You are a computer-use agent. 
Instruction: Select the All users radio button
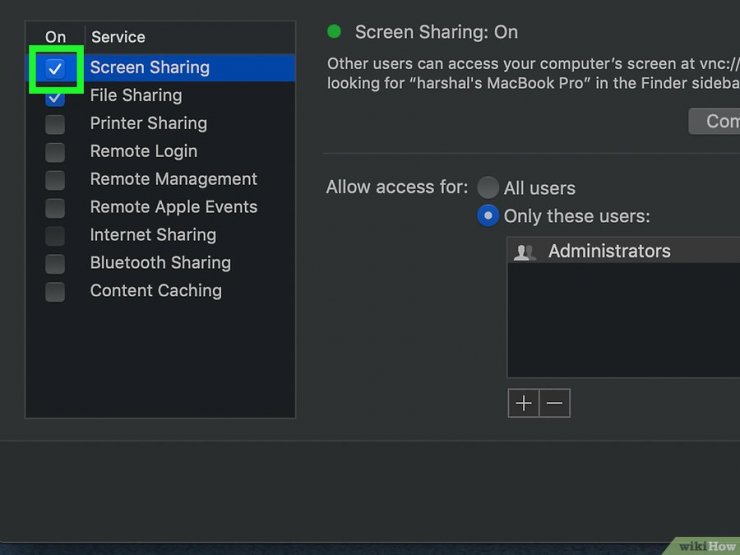click(x=488, y=188)
